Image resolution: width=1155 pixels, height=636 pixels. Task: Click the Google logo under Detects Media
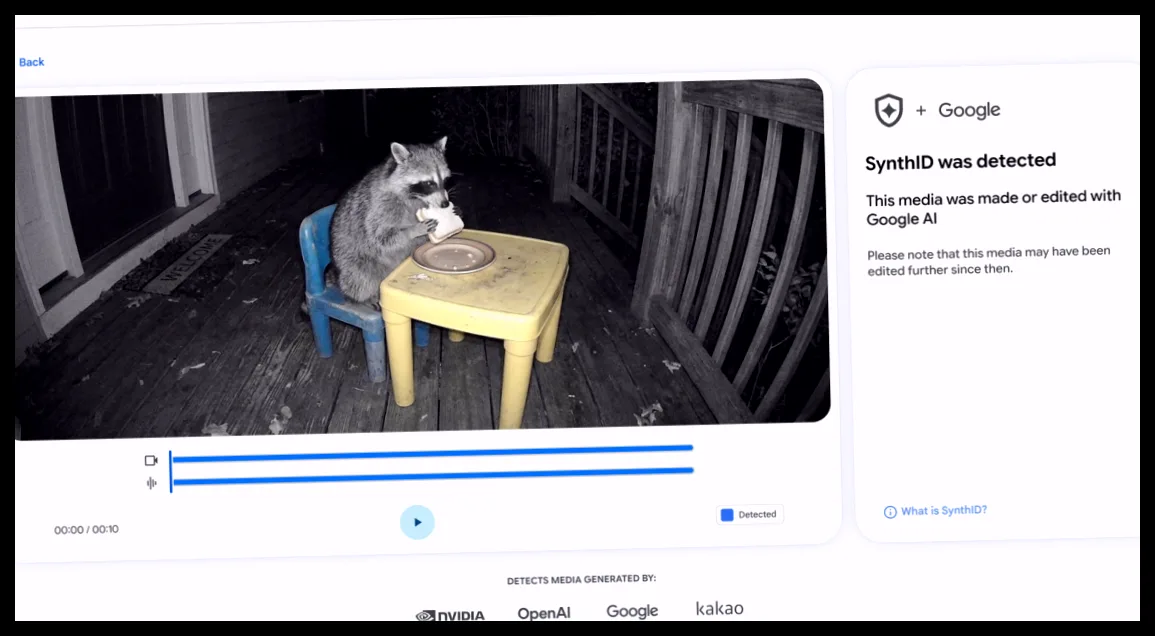coord(632,611)
